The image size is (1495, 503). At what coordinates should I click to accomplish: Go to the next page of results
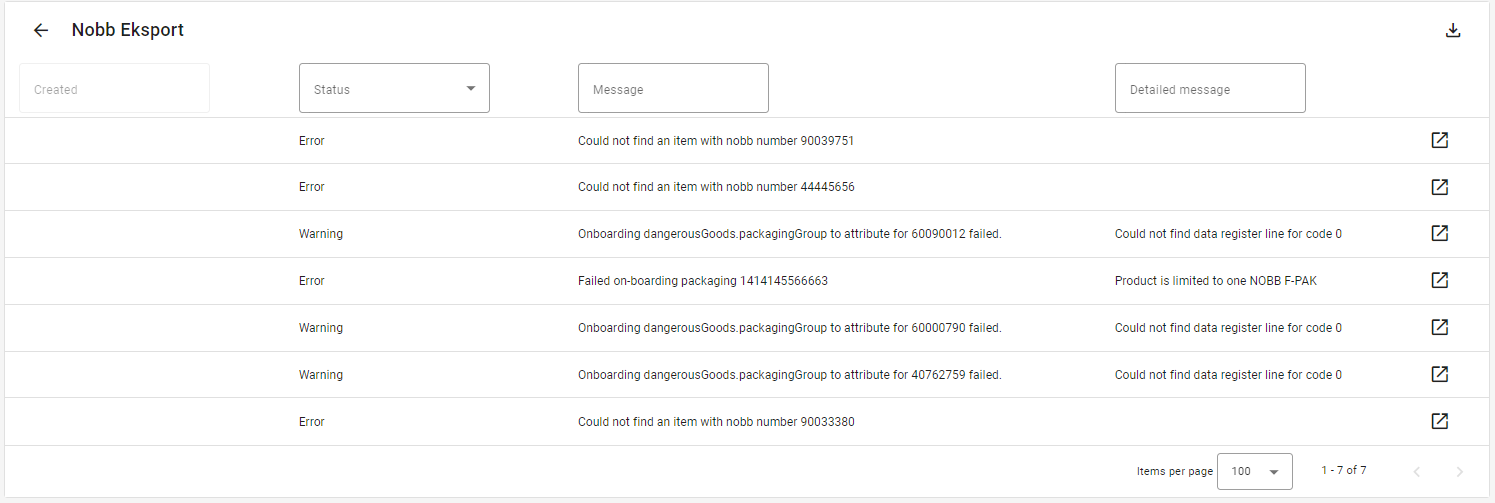[1459, 471]
